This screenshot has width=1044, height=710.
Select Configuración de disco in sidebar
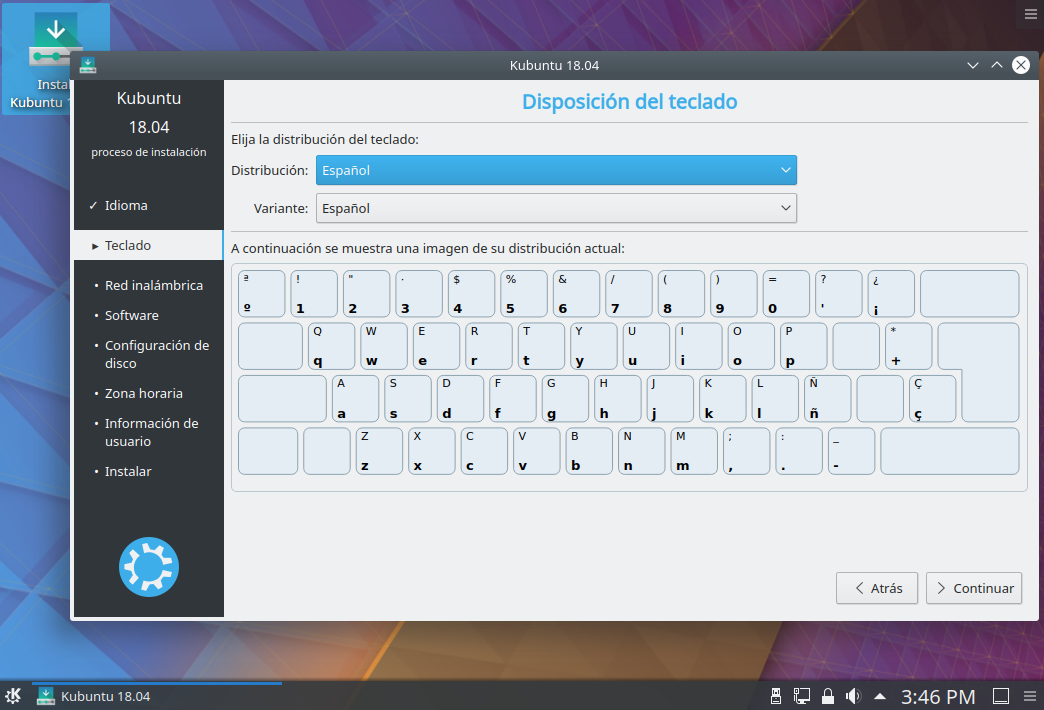click(156, 354)
